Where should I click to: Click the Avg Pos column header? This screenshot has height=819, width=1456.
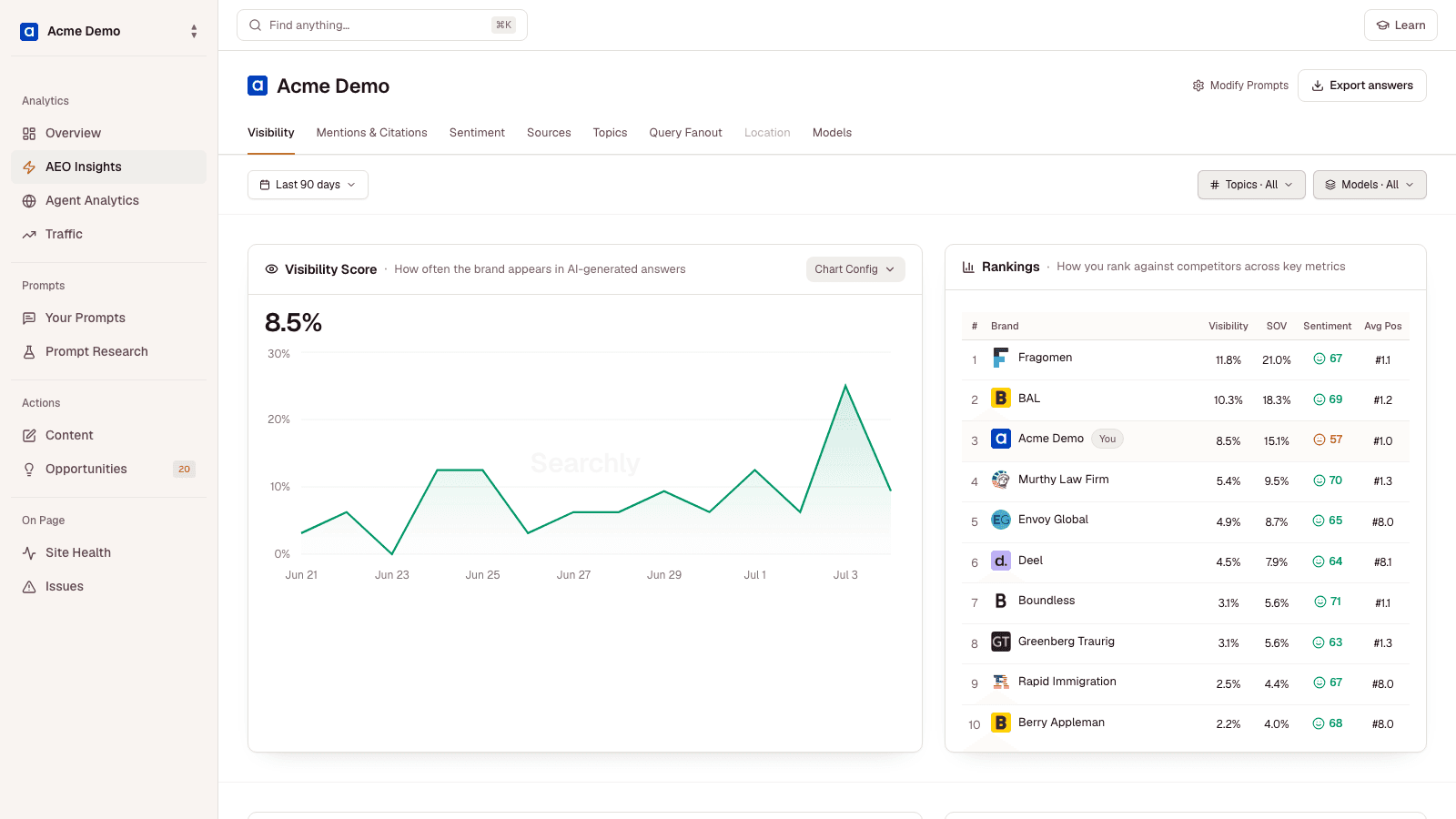point(1382,326)
